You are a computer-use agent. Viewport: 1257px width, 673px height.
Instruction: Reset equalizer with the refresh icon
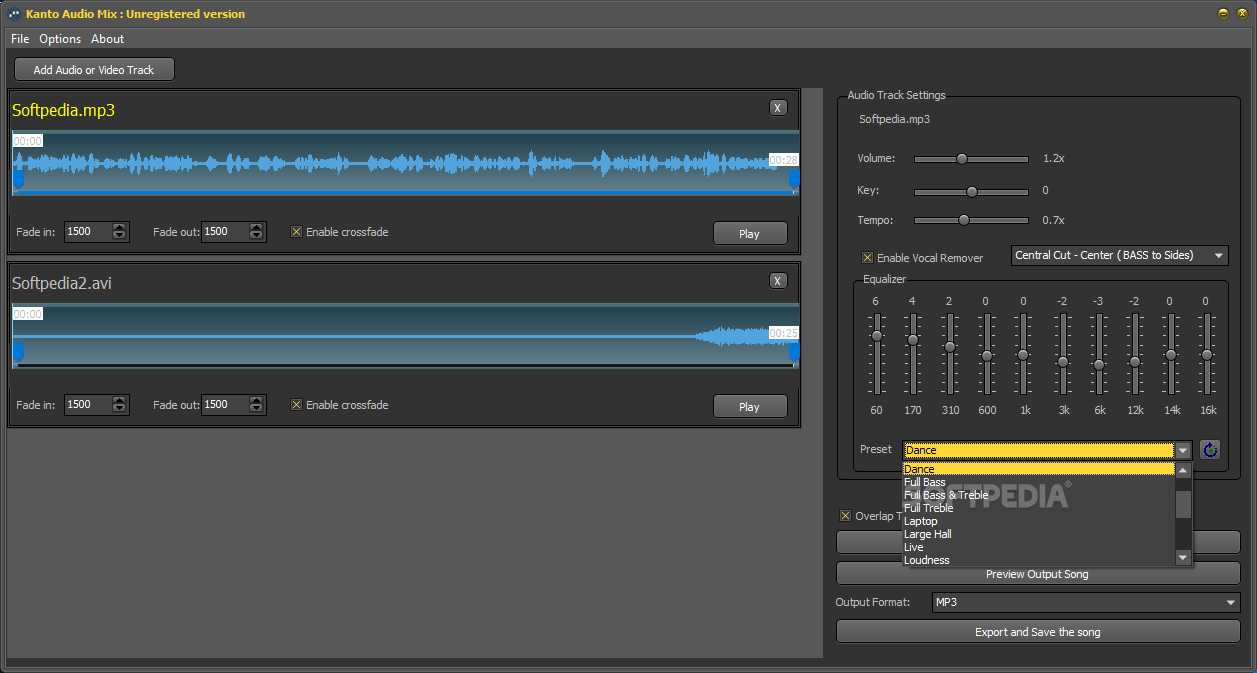1210,450
